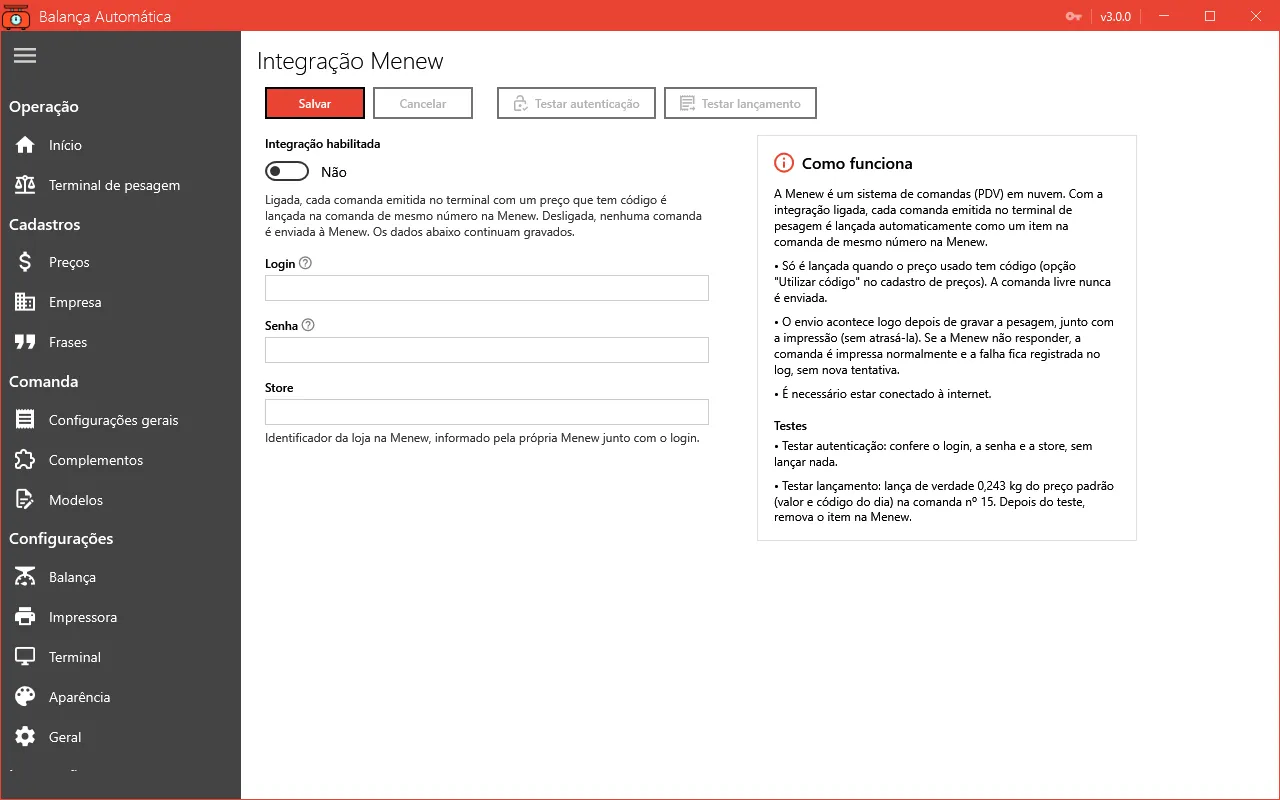
Task: Click the Impressora printer icon
Action: pos(25,617)
